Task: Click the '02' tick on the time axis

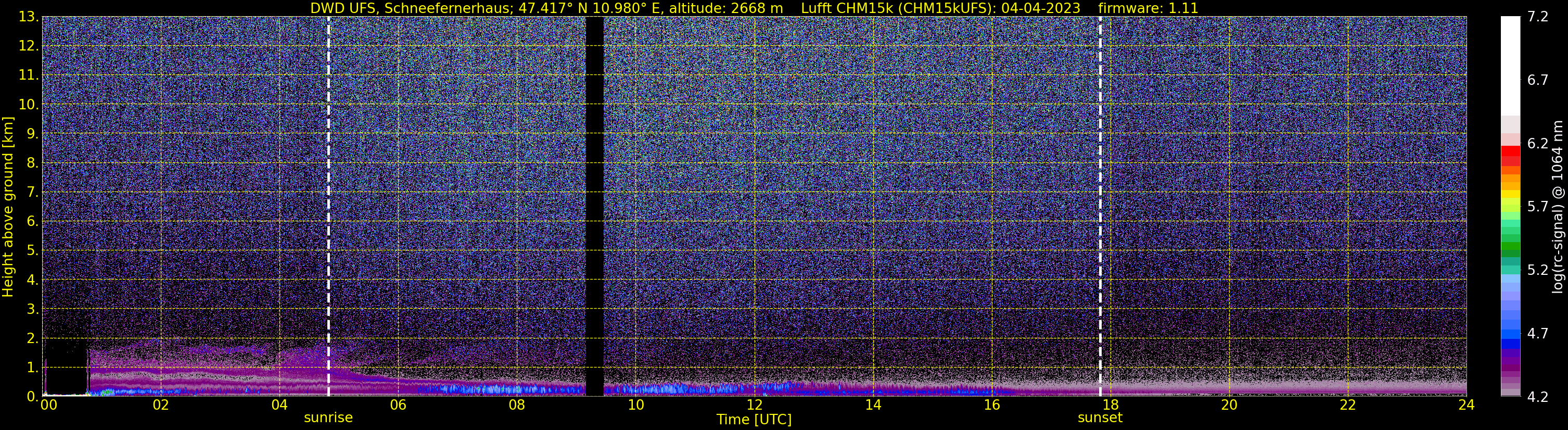Action: coord(160,405)
